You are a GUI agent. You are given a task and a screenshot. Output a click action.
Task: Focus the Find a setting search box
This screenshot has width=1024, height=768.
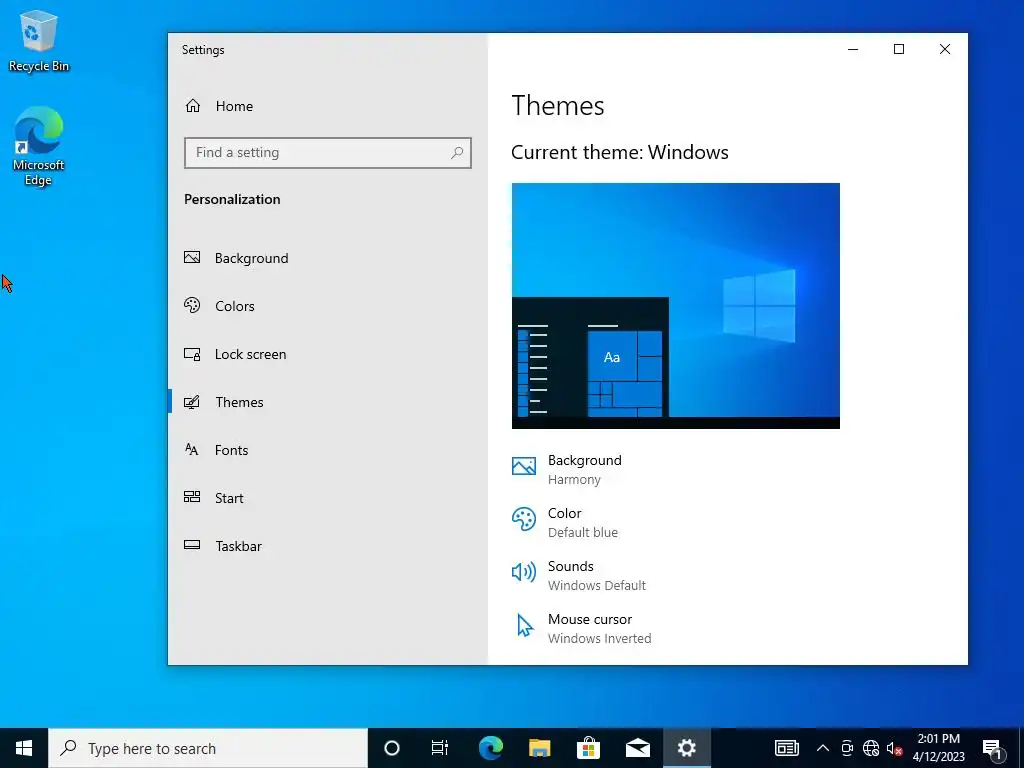point(328,153)
